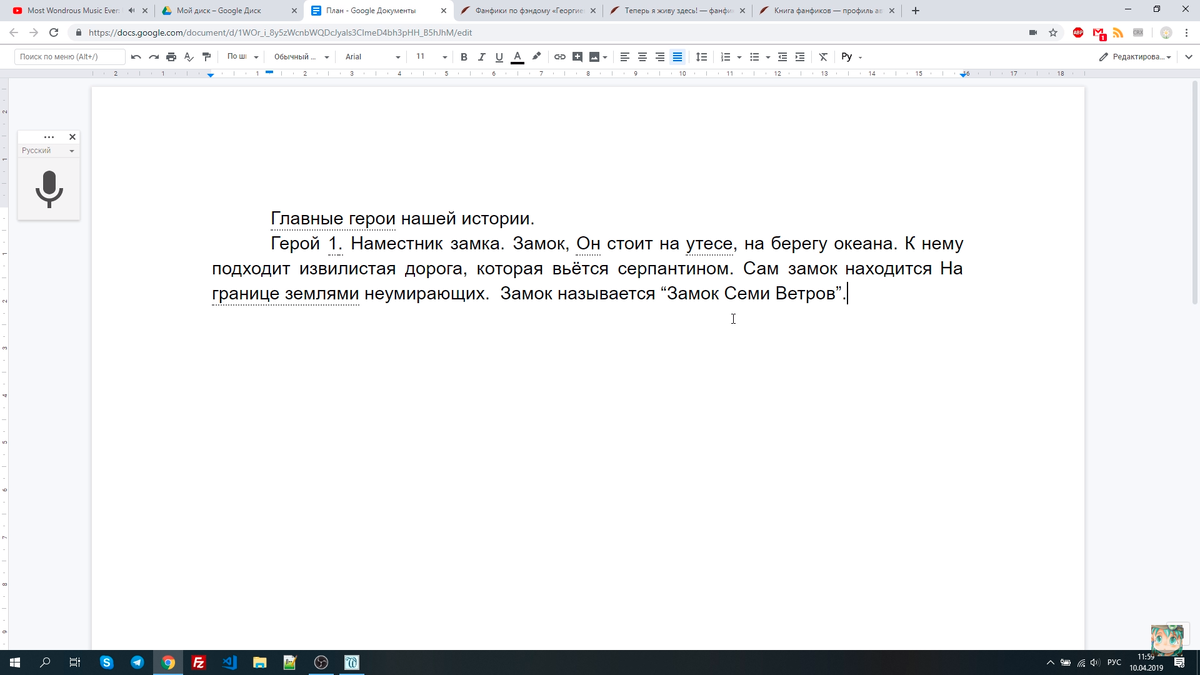Undo the last action

click(x=136, y=57)
